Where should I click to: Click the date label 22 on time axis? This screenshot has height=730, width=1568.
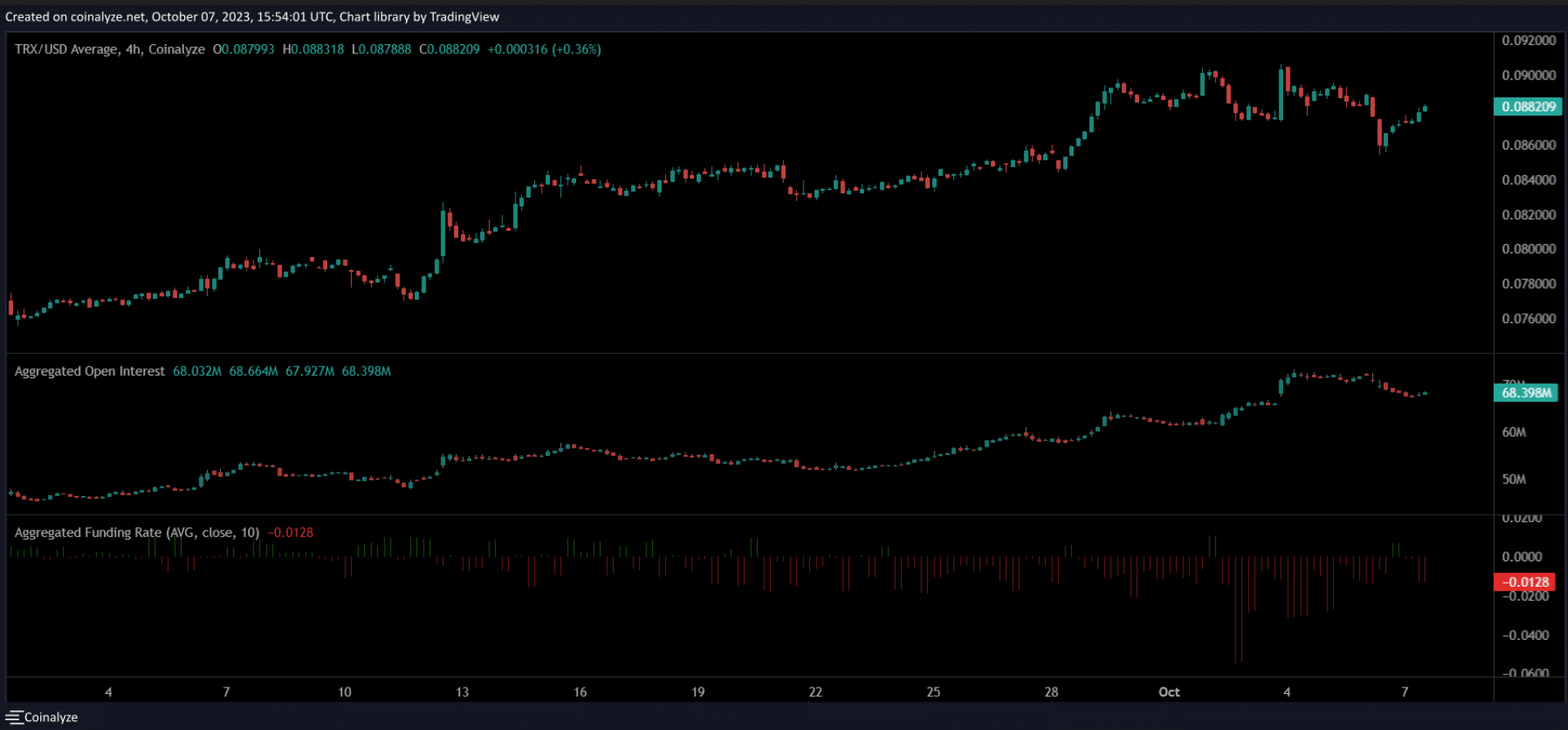pyautogui.click(x=816, y=692)
